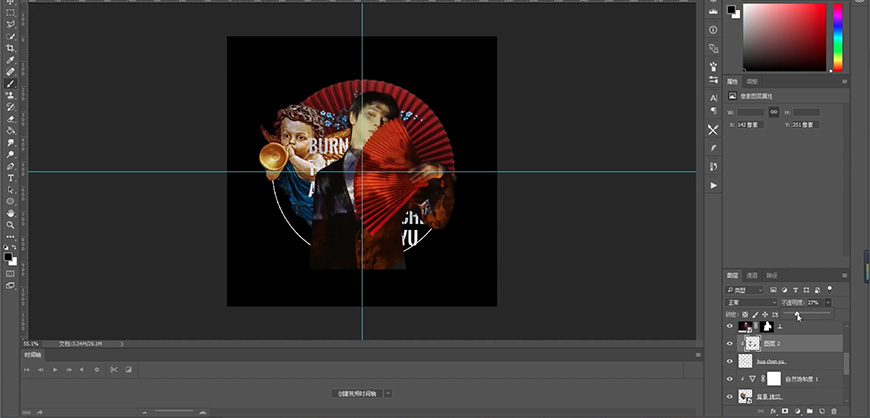Viewport: 870px width, 418px height.
Task: Click the foreground color swatch in toolbar
Action: 8,256
